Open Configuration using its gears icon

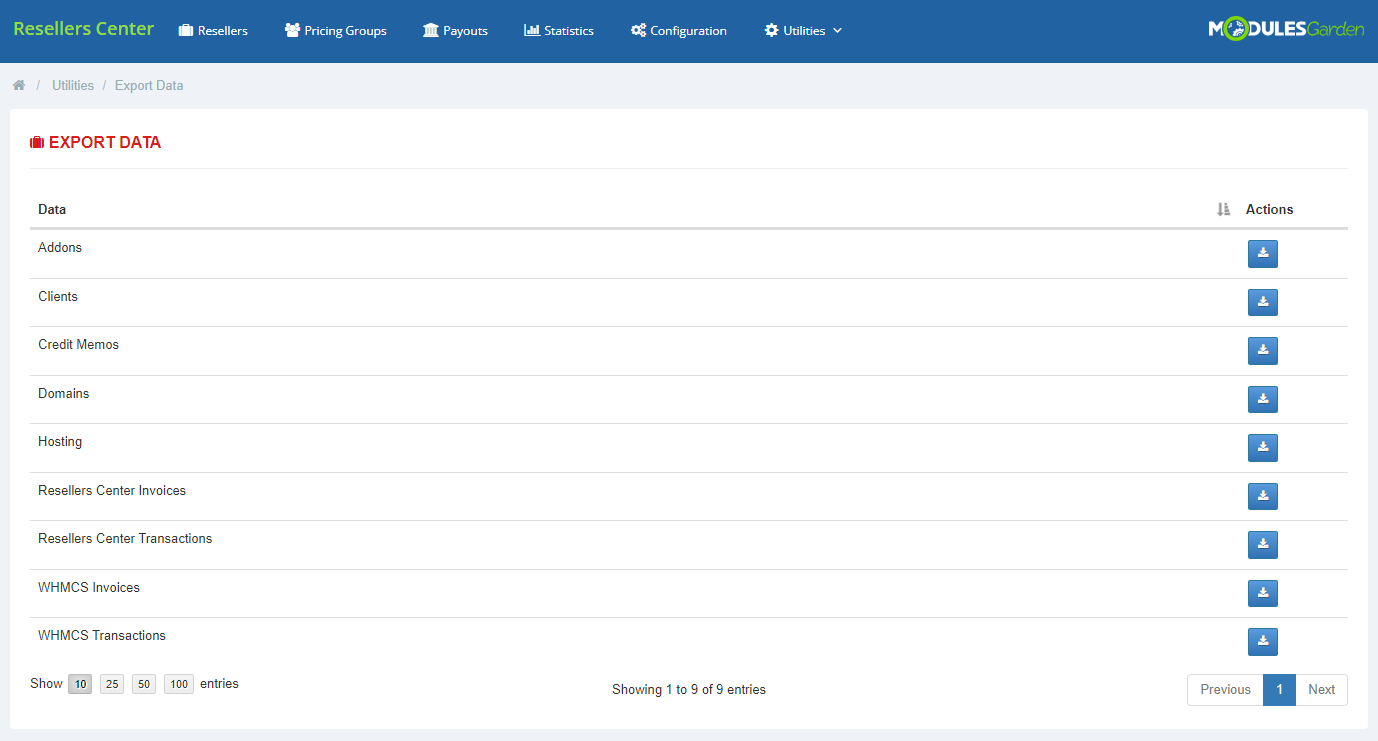pos(637,30)
